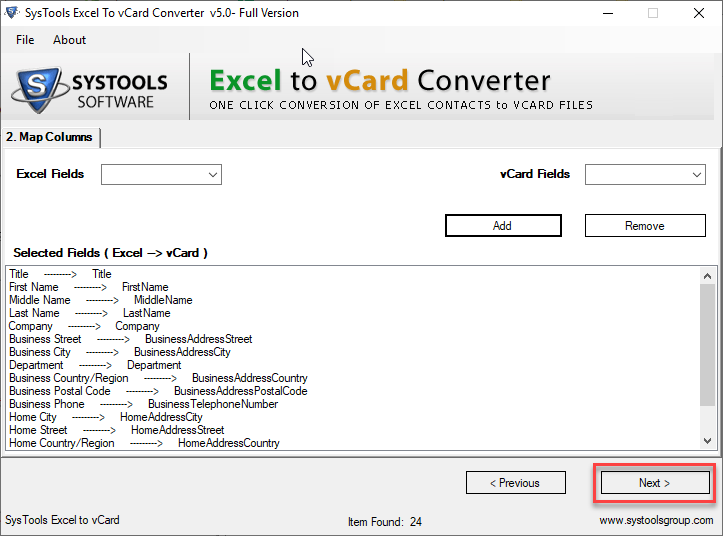Viewport: 723px width, 536px height.
Task: Go to the Next step
Action: 654,483
